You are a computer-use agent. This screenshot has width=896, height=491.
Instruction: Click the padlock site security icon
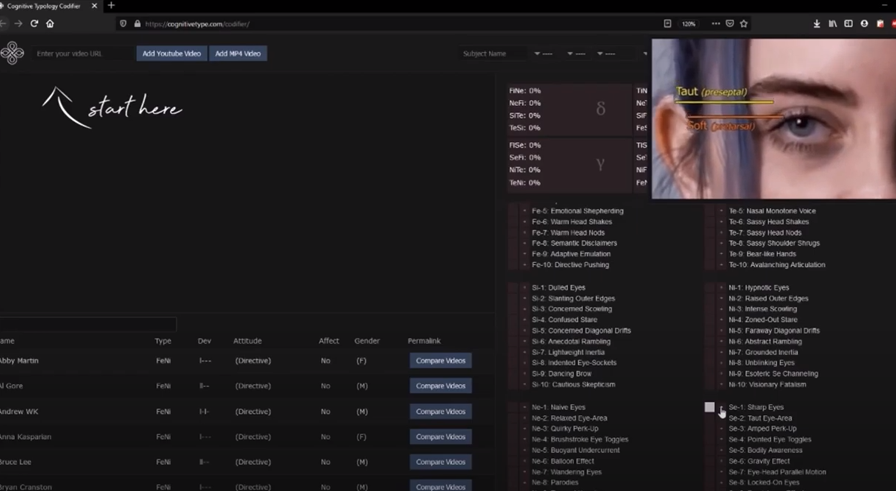tap(137, 24)
